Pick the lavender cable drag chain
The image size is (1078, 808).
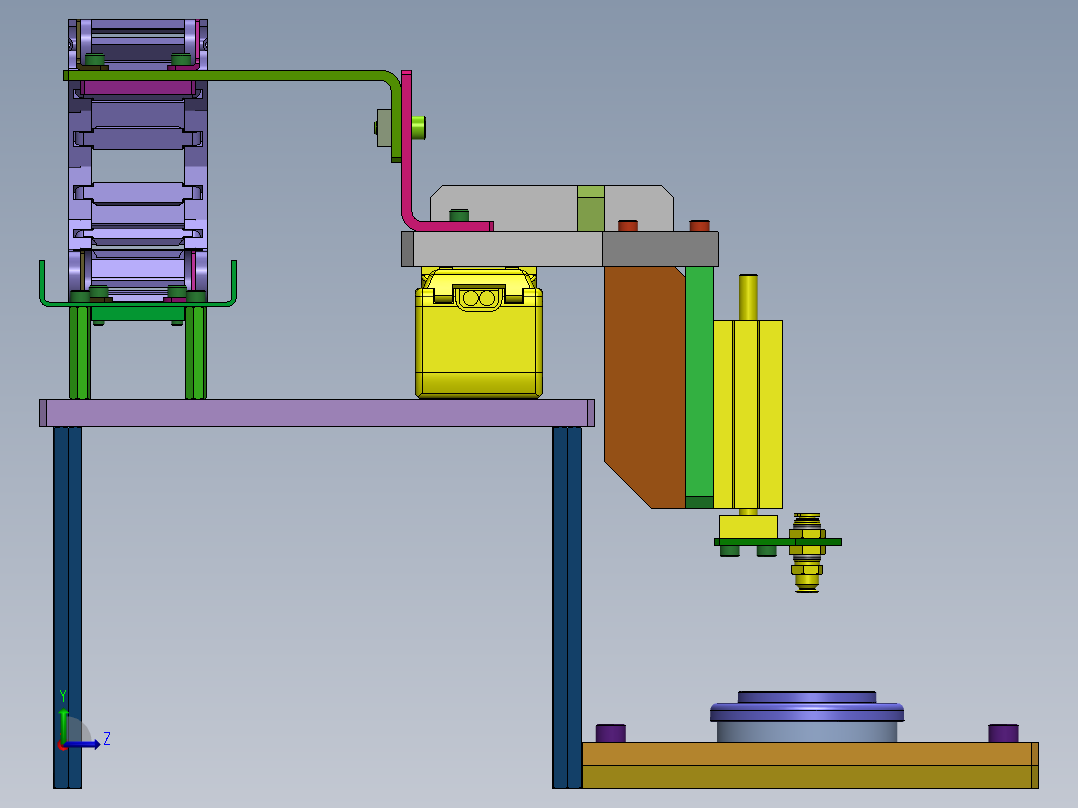pos(138,160)
